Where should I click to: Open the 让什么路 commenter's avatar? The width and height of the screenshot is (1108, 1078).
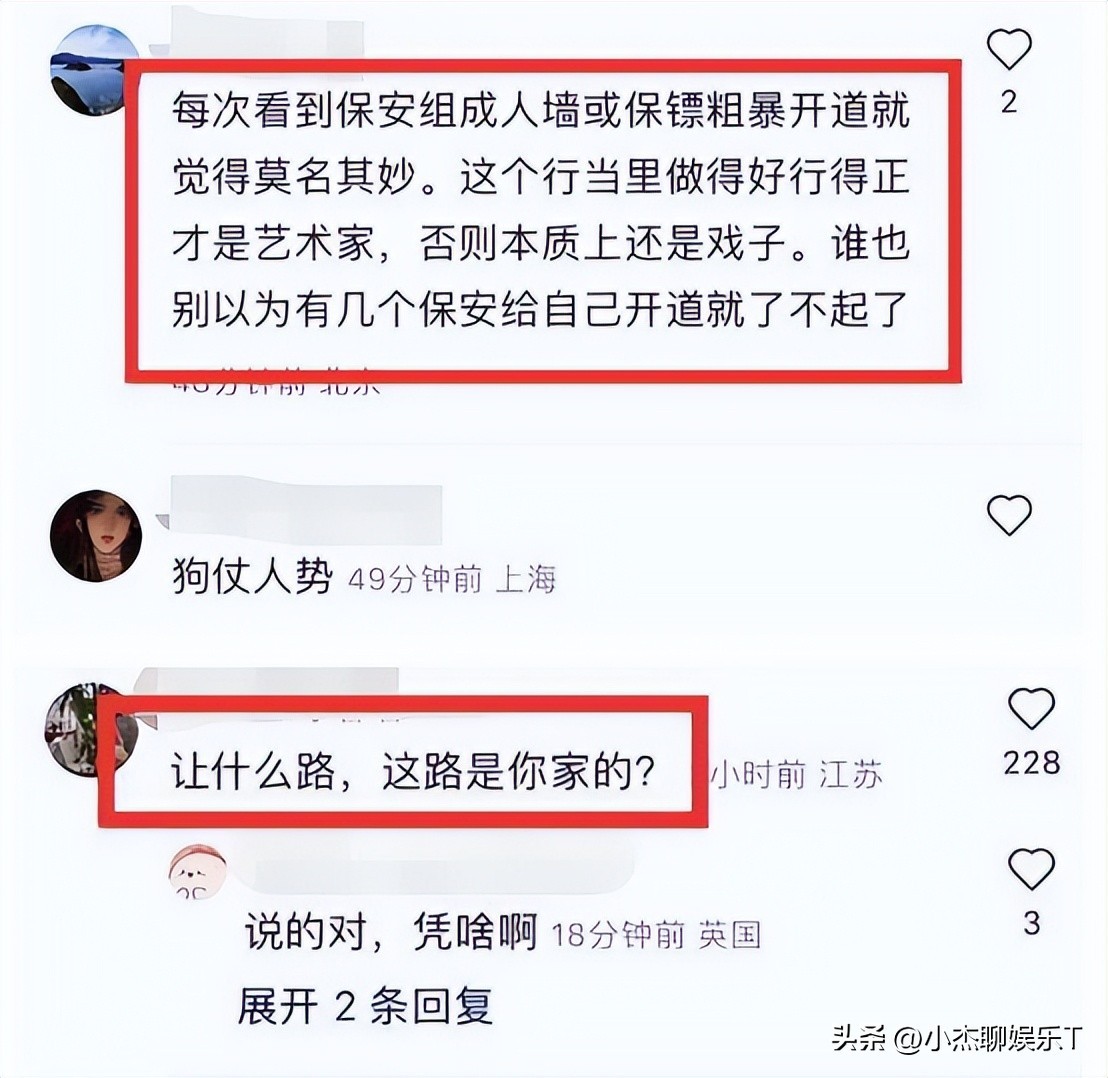point(90,729)
